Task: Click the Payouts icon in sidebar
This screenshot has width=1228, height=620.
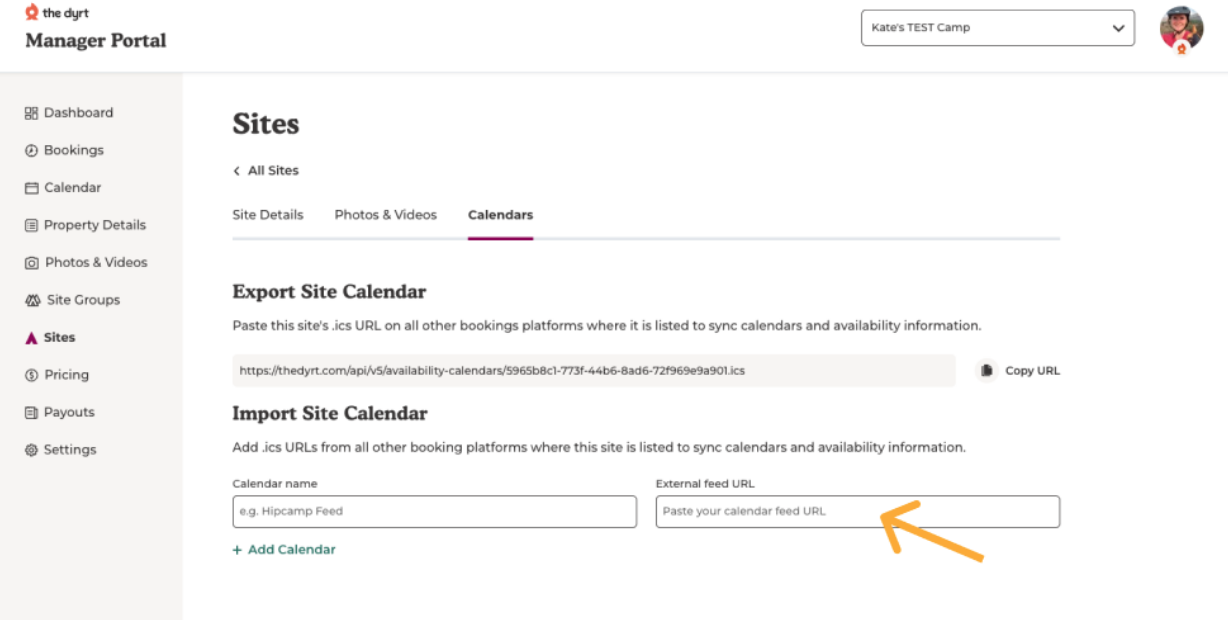Action: 31,412
